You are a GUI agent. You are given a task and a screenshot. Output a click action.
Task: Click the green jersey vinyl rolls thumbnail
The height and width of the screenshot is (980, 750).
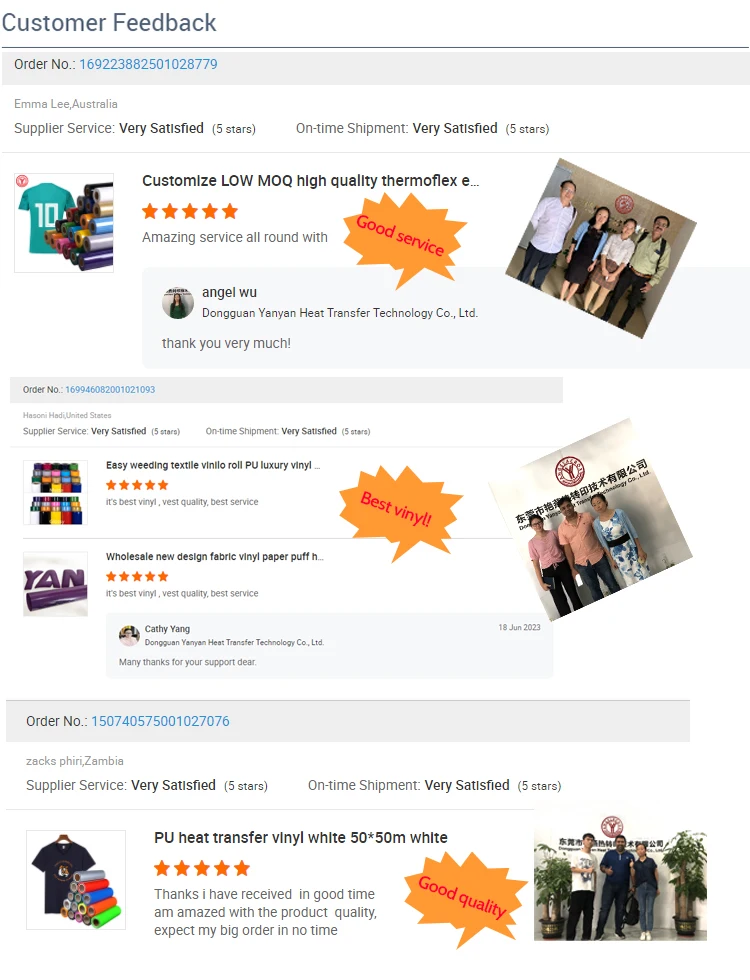64,223
